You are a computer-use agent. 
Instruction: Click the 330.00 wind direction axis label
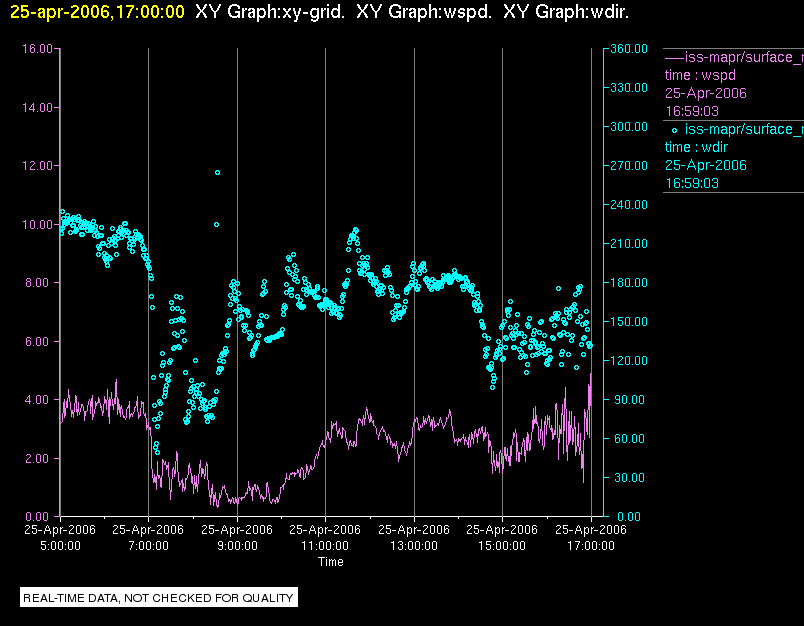point(629,88)
